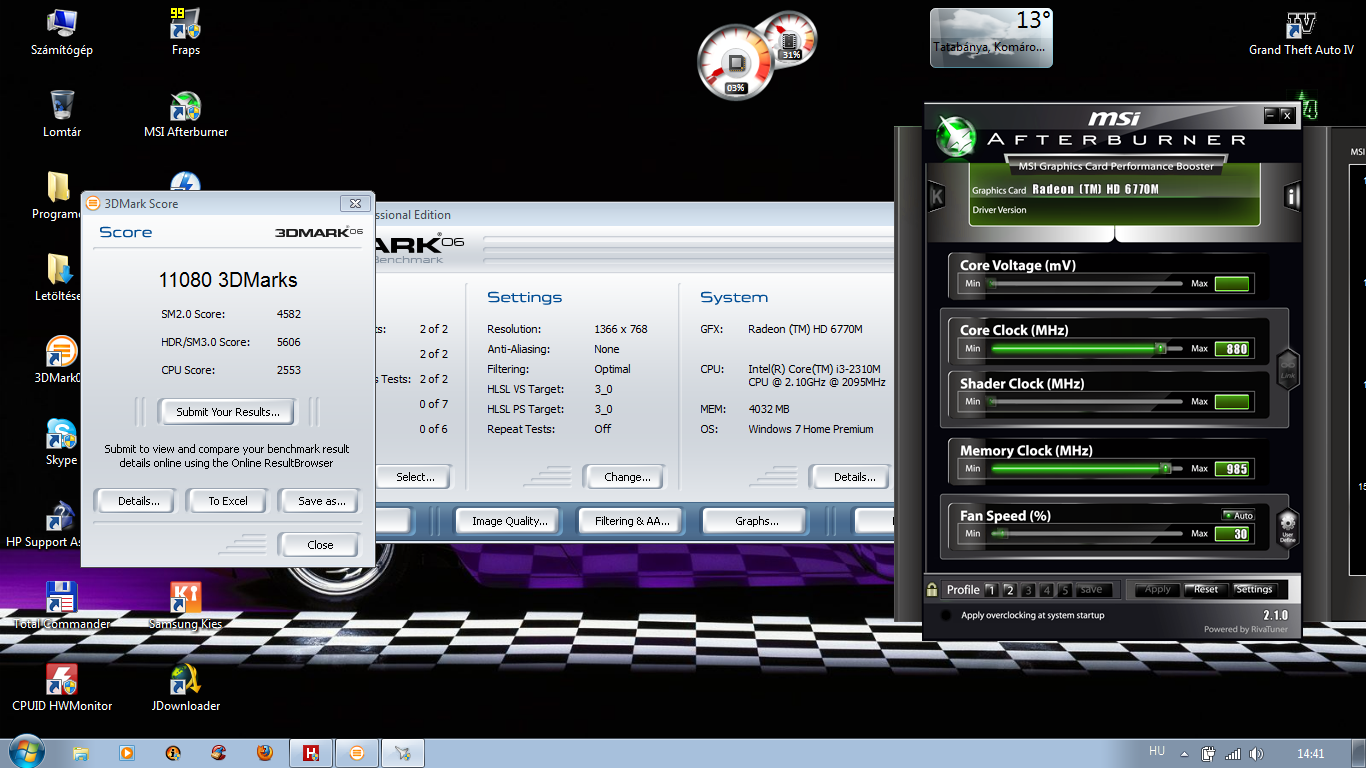Click the Save as button
This screenshot has height=768, width=1366.
click(x=321, y=501)
